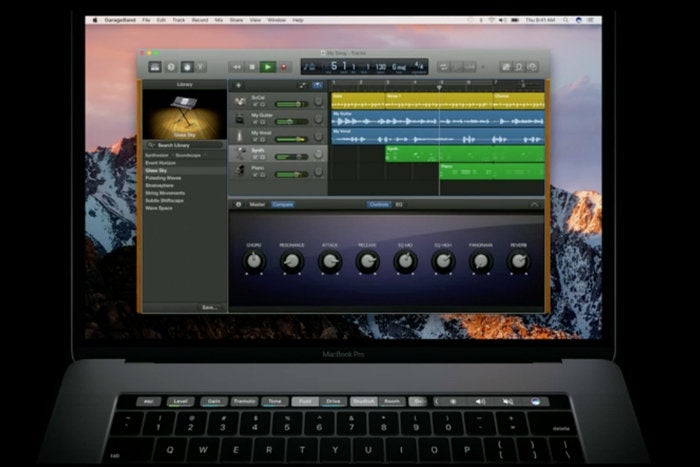The image size is (700, 467).
Task: Select Synthesizer category in library path
Action: (157, 155)
